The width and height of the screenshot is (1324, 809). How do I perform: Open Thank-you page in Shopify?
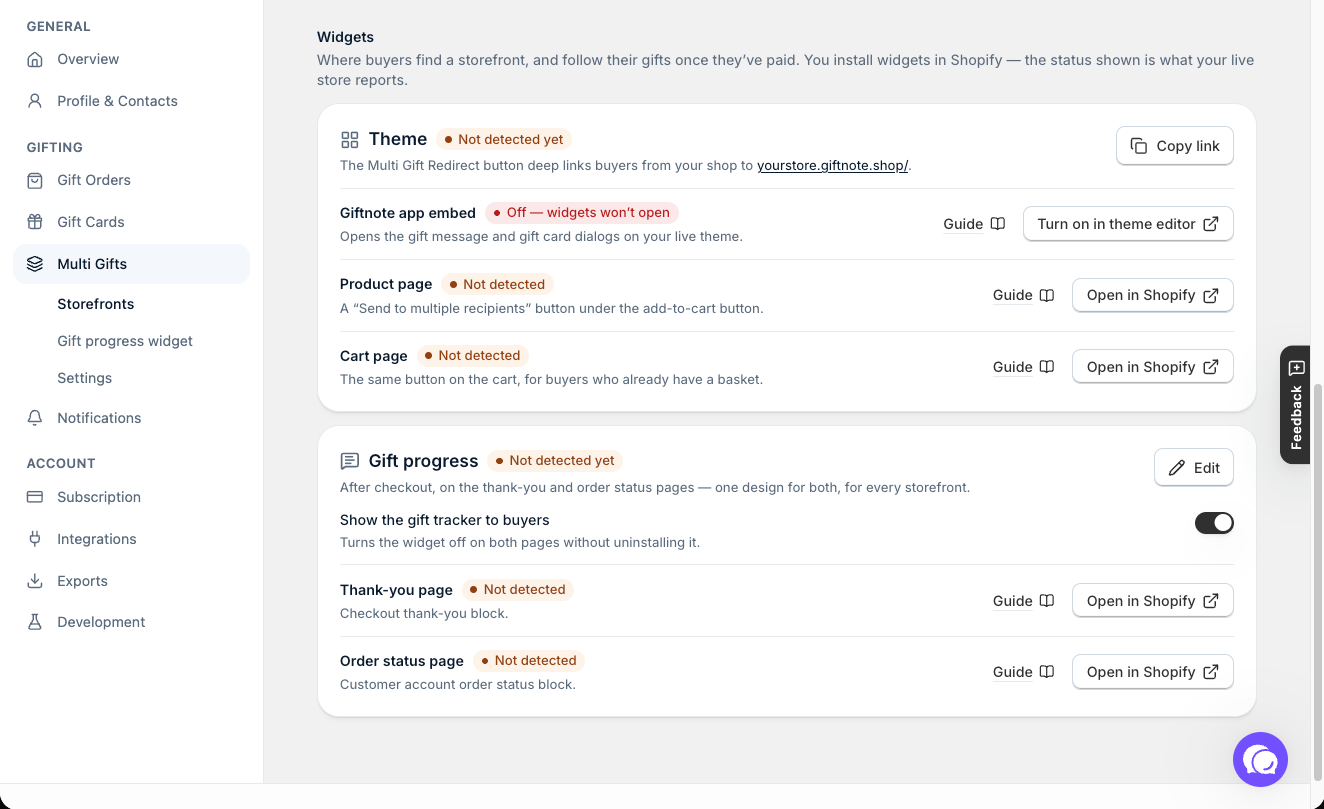click(1153, 601)
